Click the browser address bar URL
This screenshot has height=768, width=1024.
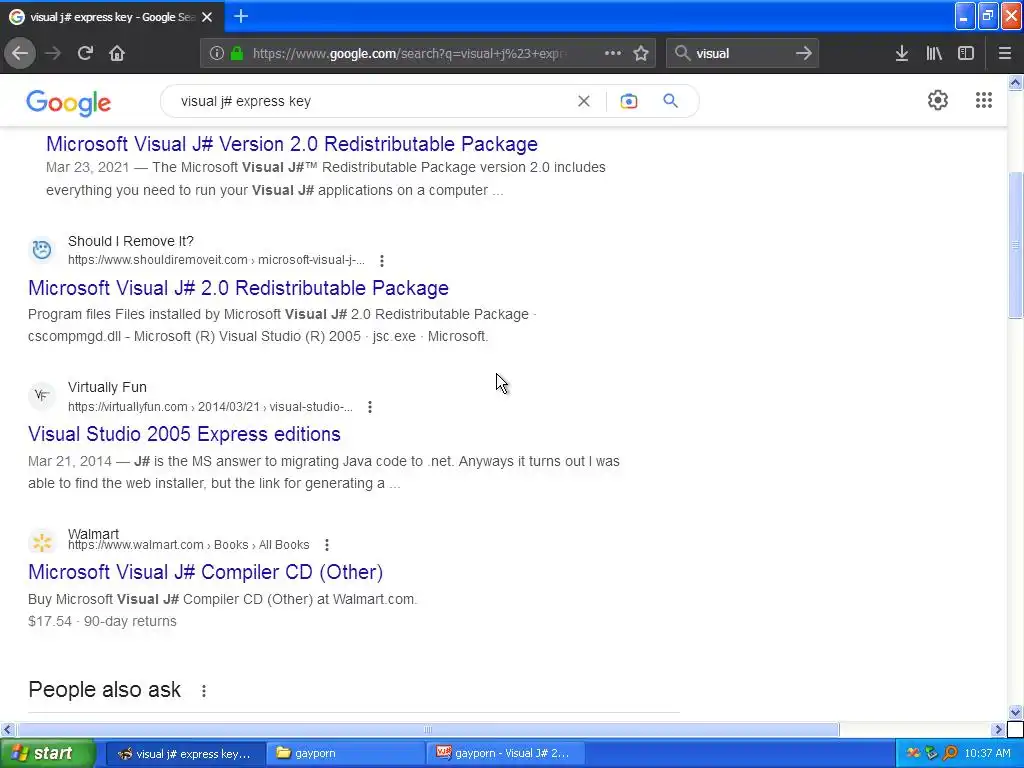point(410,54)
